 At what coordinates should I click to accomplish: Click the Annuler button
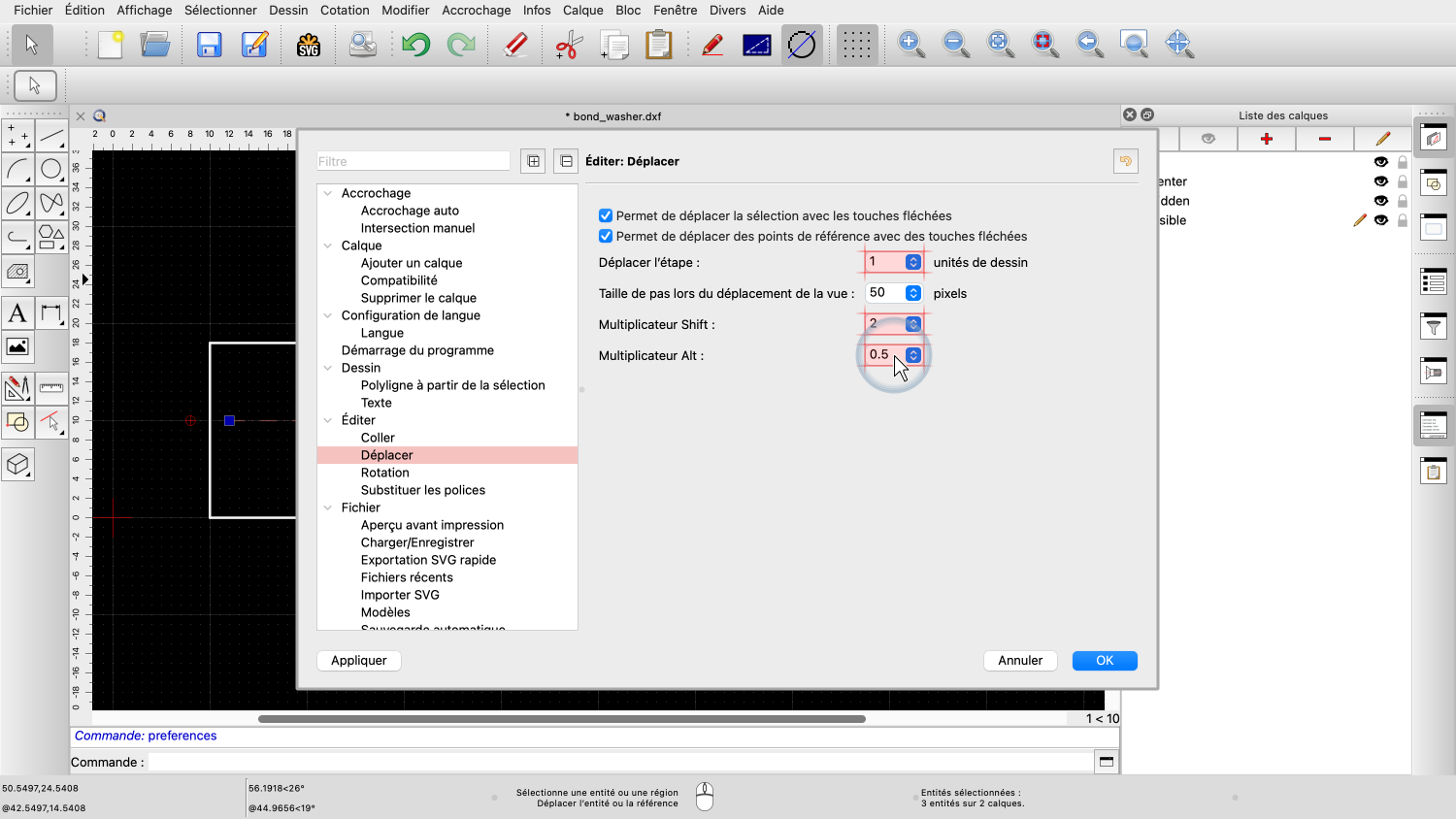(1019, 661)
